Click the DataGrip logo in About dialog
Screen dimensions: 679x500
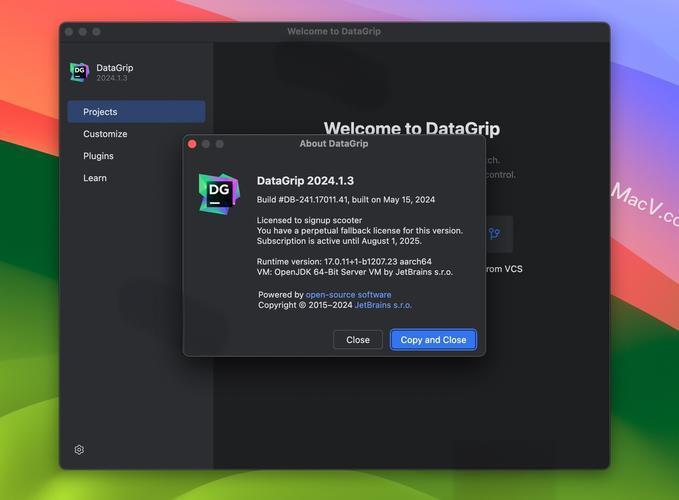[x=219, y=194]
